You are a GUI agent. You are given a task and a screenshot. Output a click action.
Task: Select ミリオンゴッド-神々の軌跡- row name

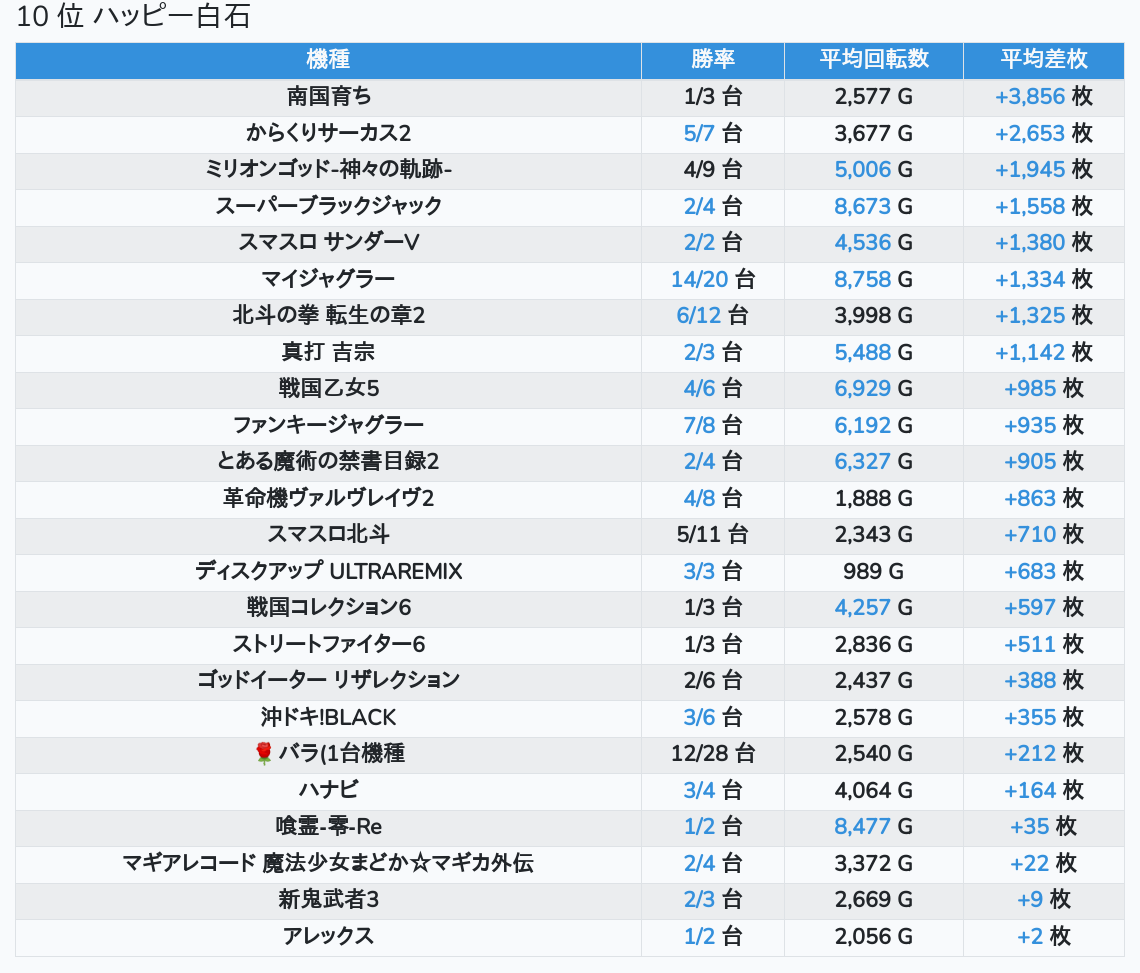329,169
